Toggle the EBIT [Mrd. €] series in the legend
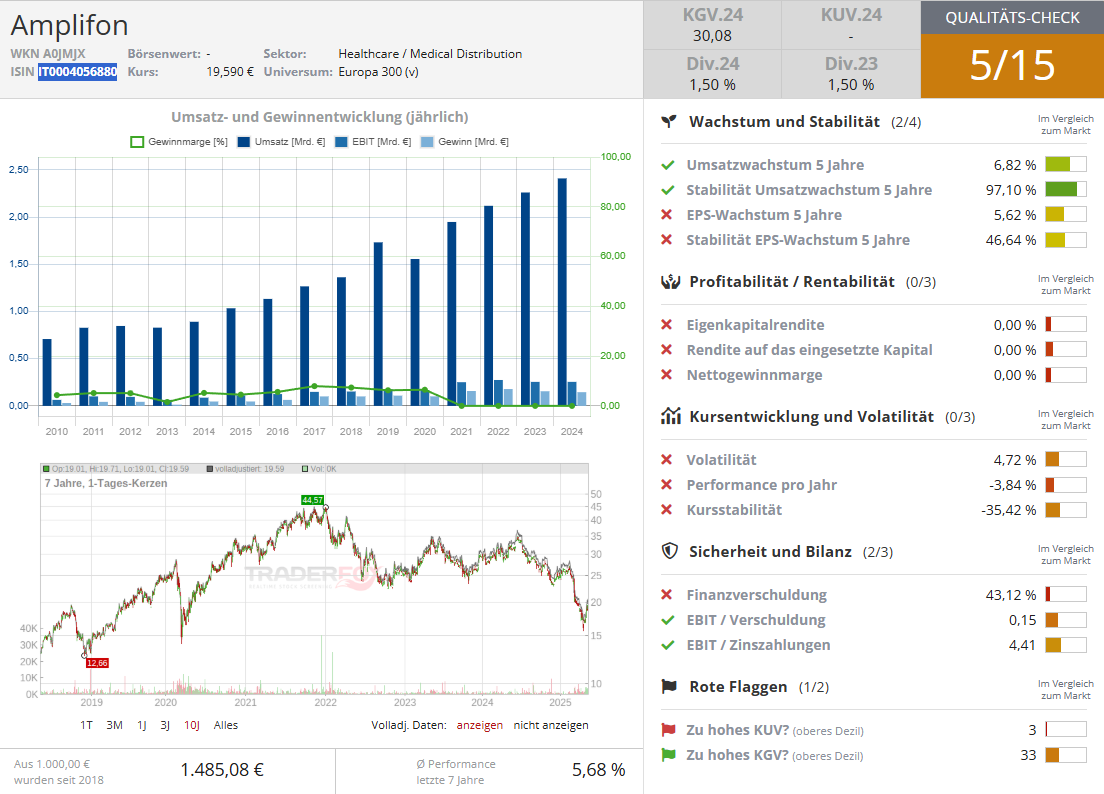This screenshot has width=1104, height=794. click(373, 142)
